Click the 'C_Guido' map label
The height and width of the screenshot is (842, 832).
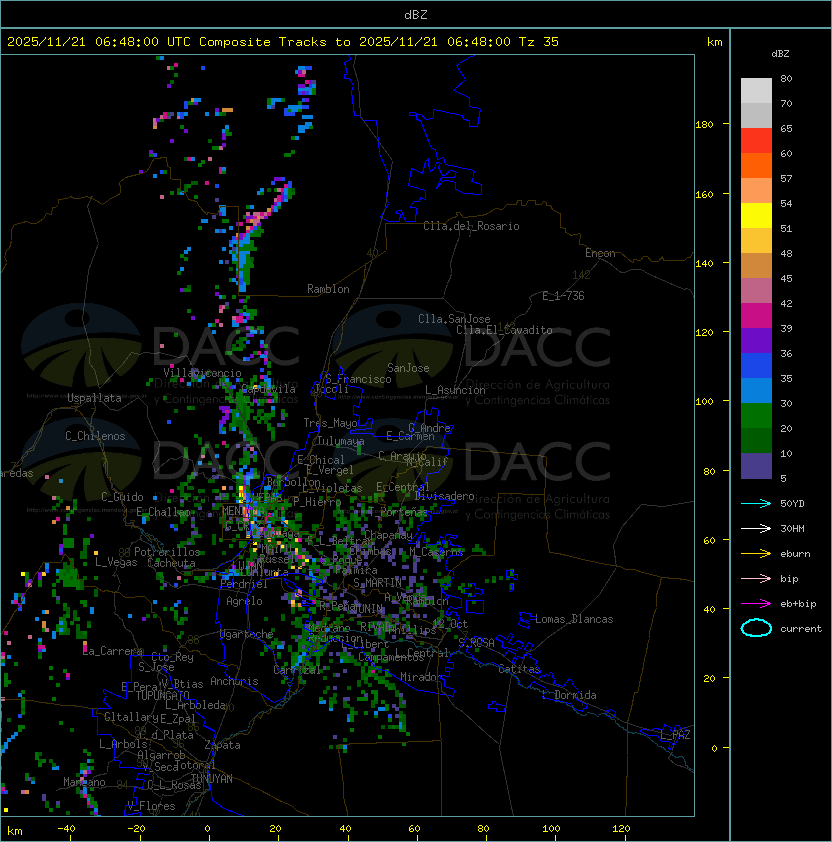click(x=122, y=497)
